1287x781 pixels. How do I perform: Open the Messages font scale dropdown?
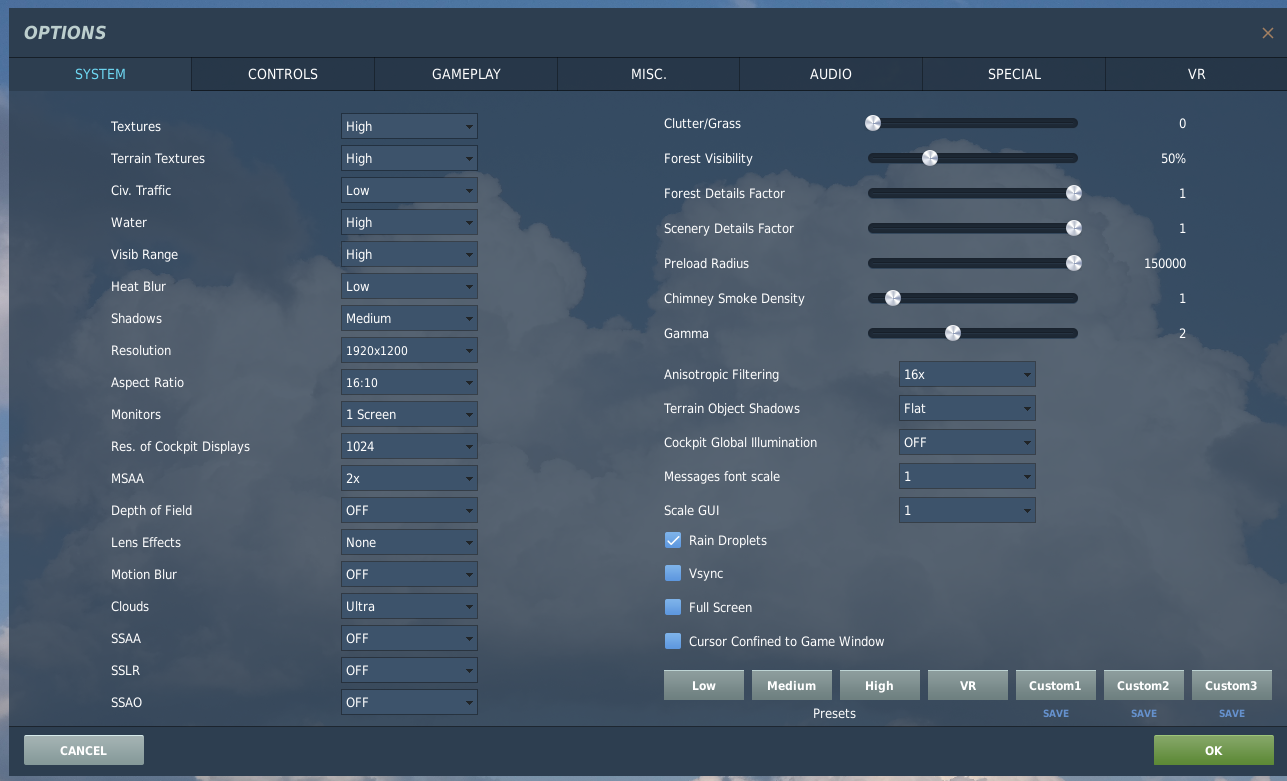pos(967,476)
